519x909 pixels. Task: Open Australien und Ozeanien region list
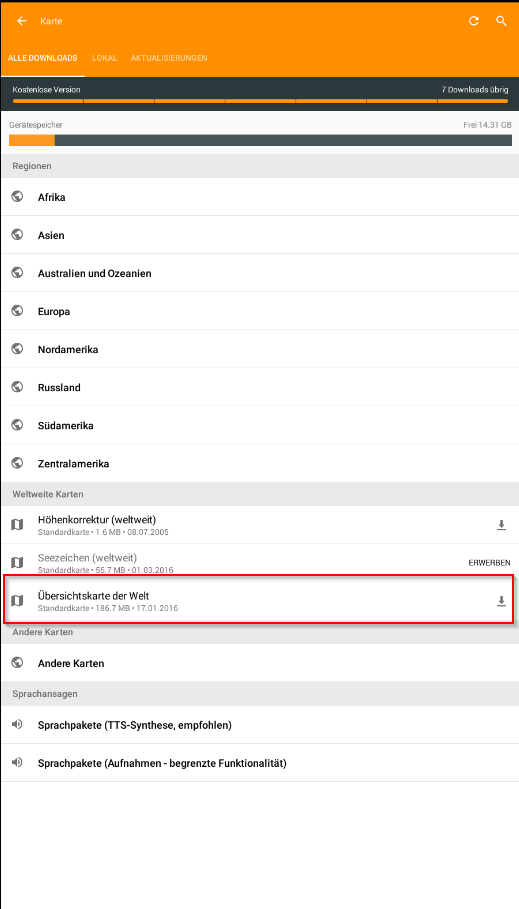point(260,273)
